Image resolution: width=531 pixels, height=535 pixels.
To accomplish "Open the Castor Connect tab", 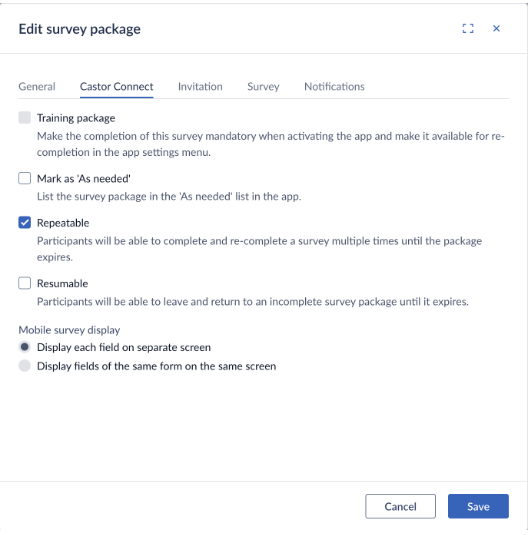I will (x=117, y=87).
